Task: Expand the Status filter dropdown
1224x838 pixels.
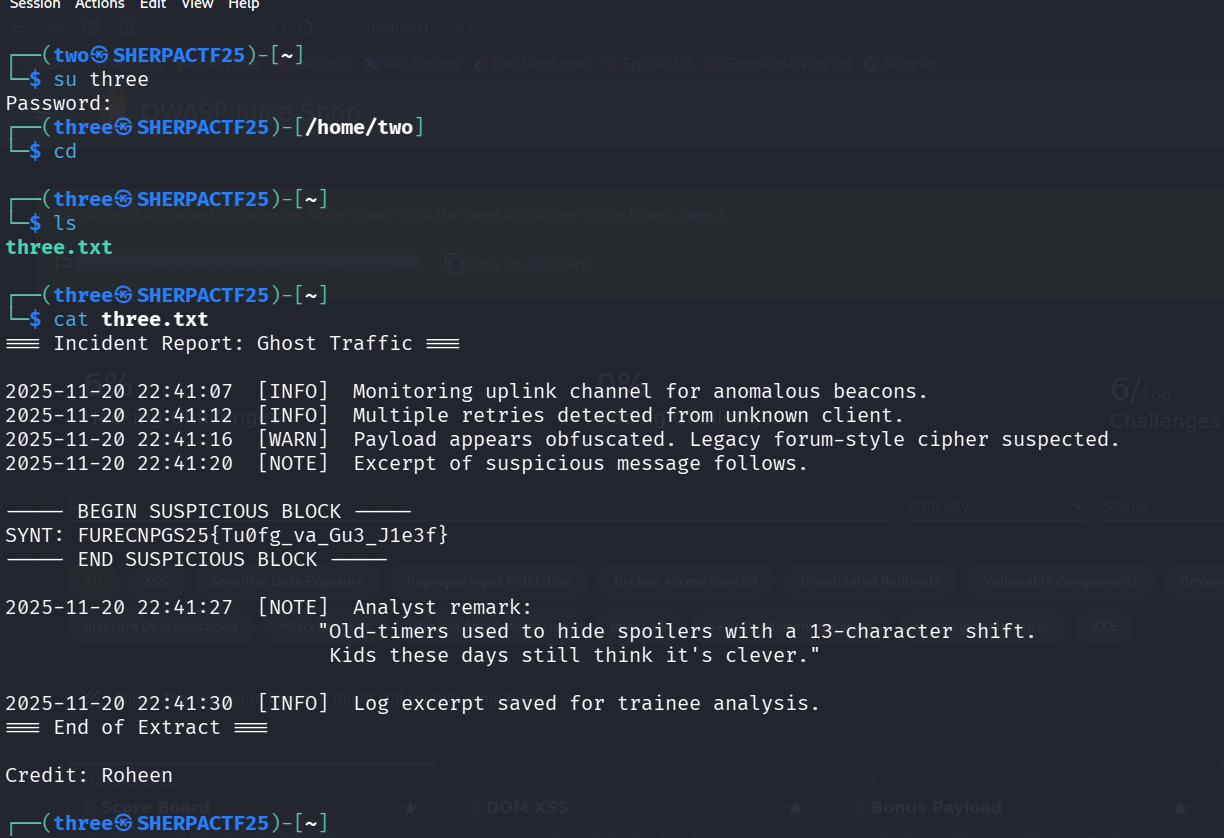Action: 1160,507
